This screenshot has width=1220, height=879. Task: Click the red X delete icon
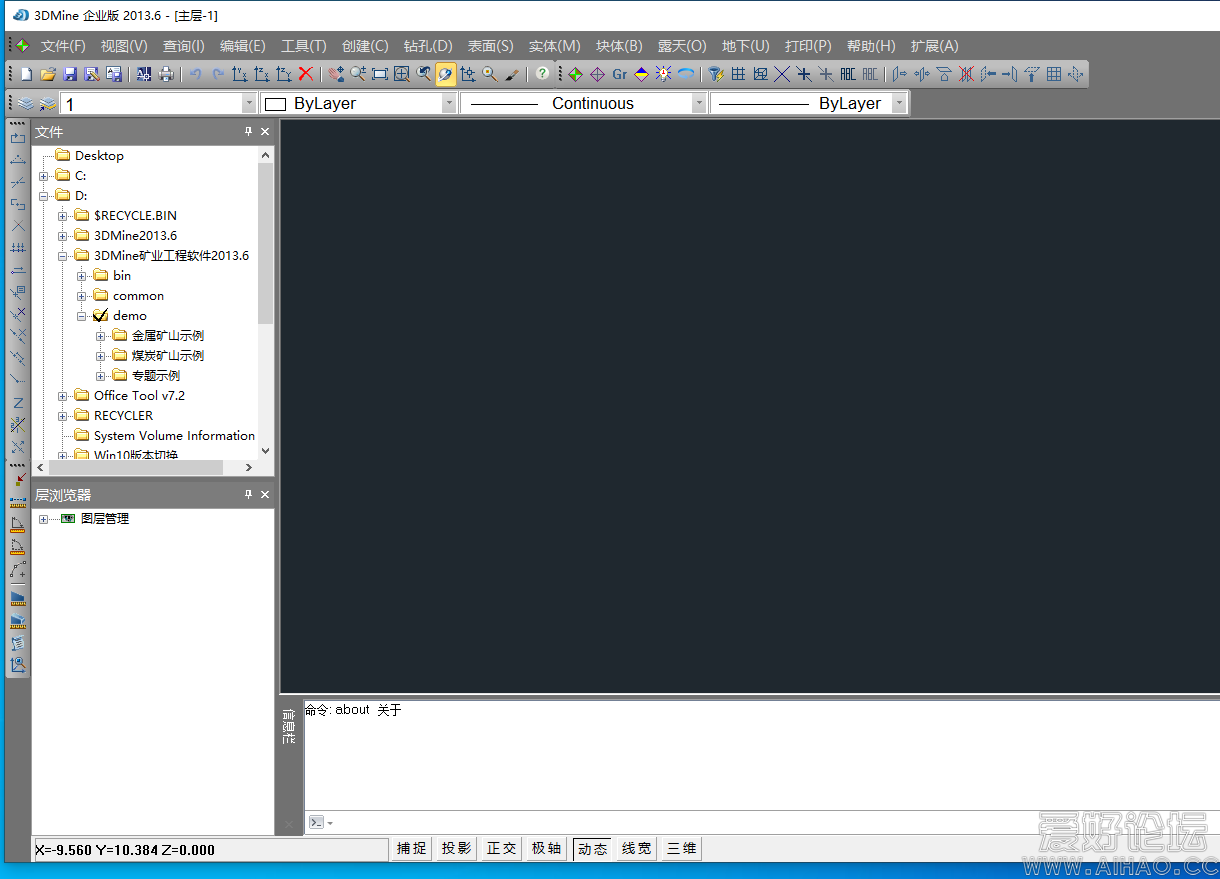(306, 74)
